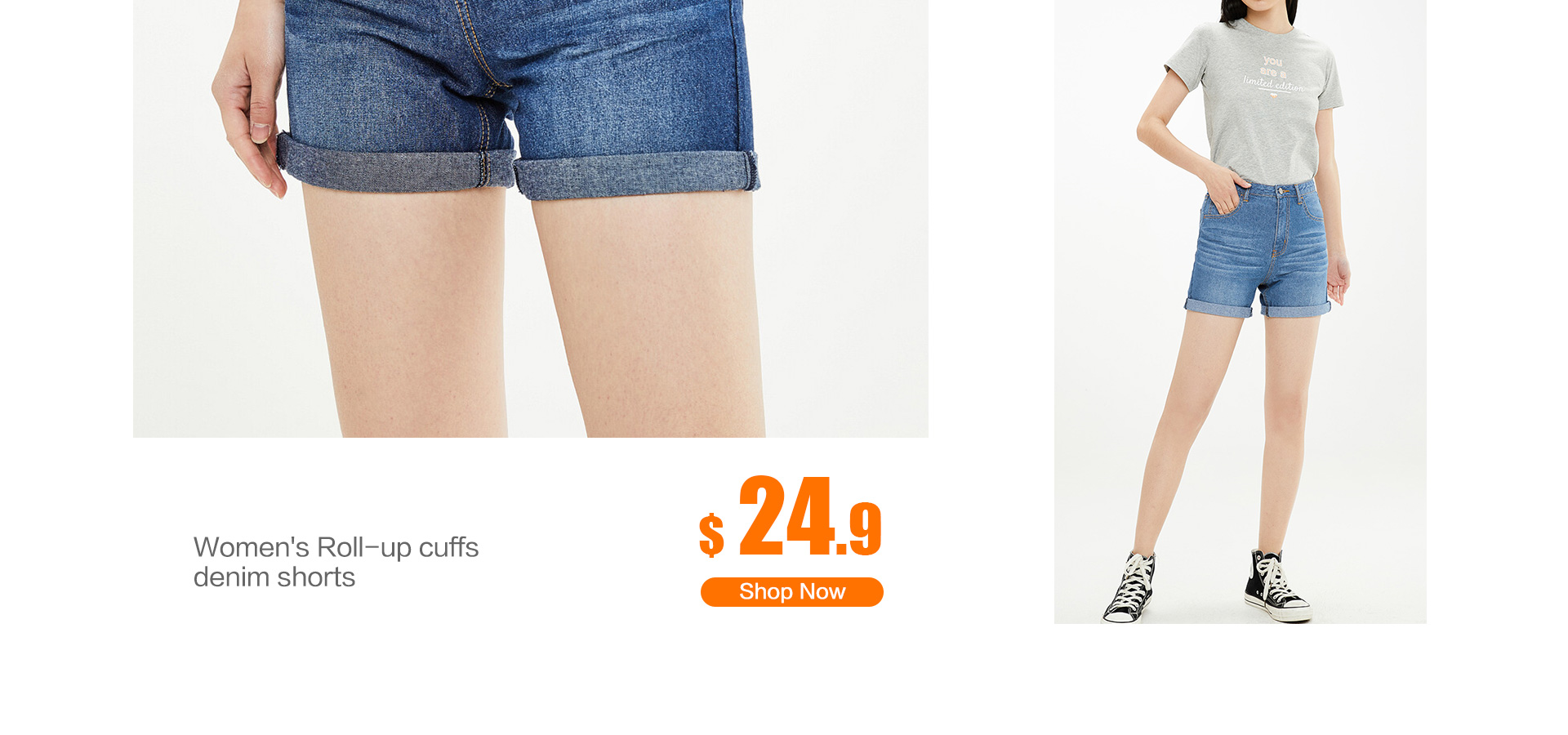Click the orange dollar sign symbol

tap(711, 535)
